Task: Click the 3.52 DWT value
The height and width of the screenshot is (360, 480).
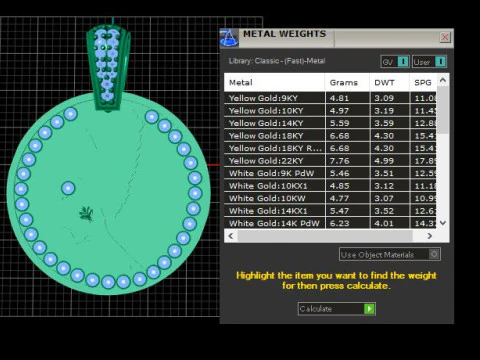Action: 384,211
